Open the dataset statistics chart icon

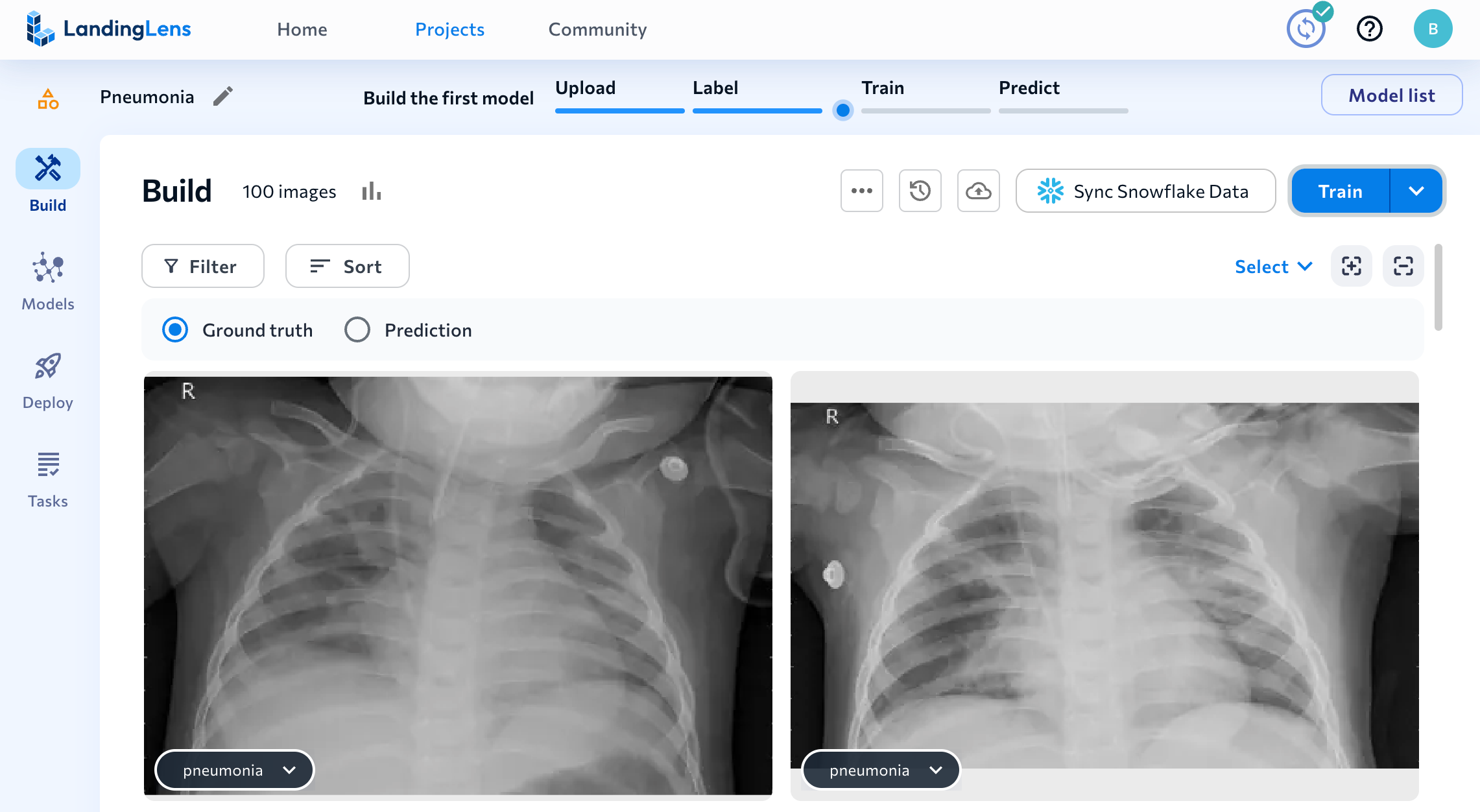point(371,191)
